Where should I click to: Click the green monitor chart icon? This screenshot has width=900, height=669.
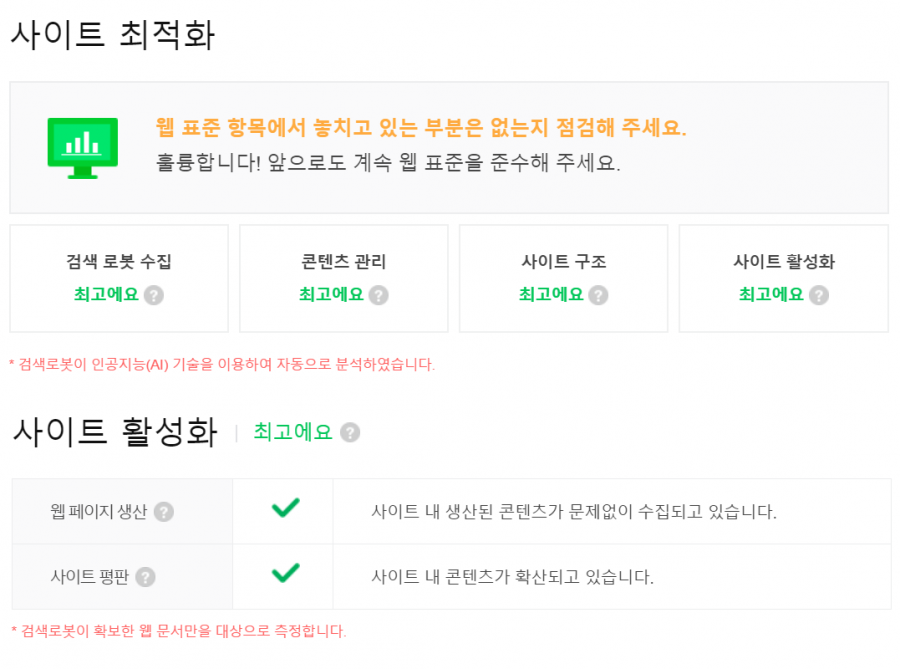click(x=83, y=148)
